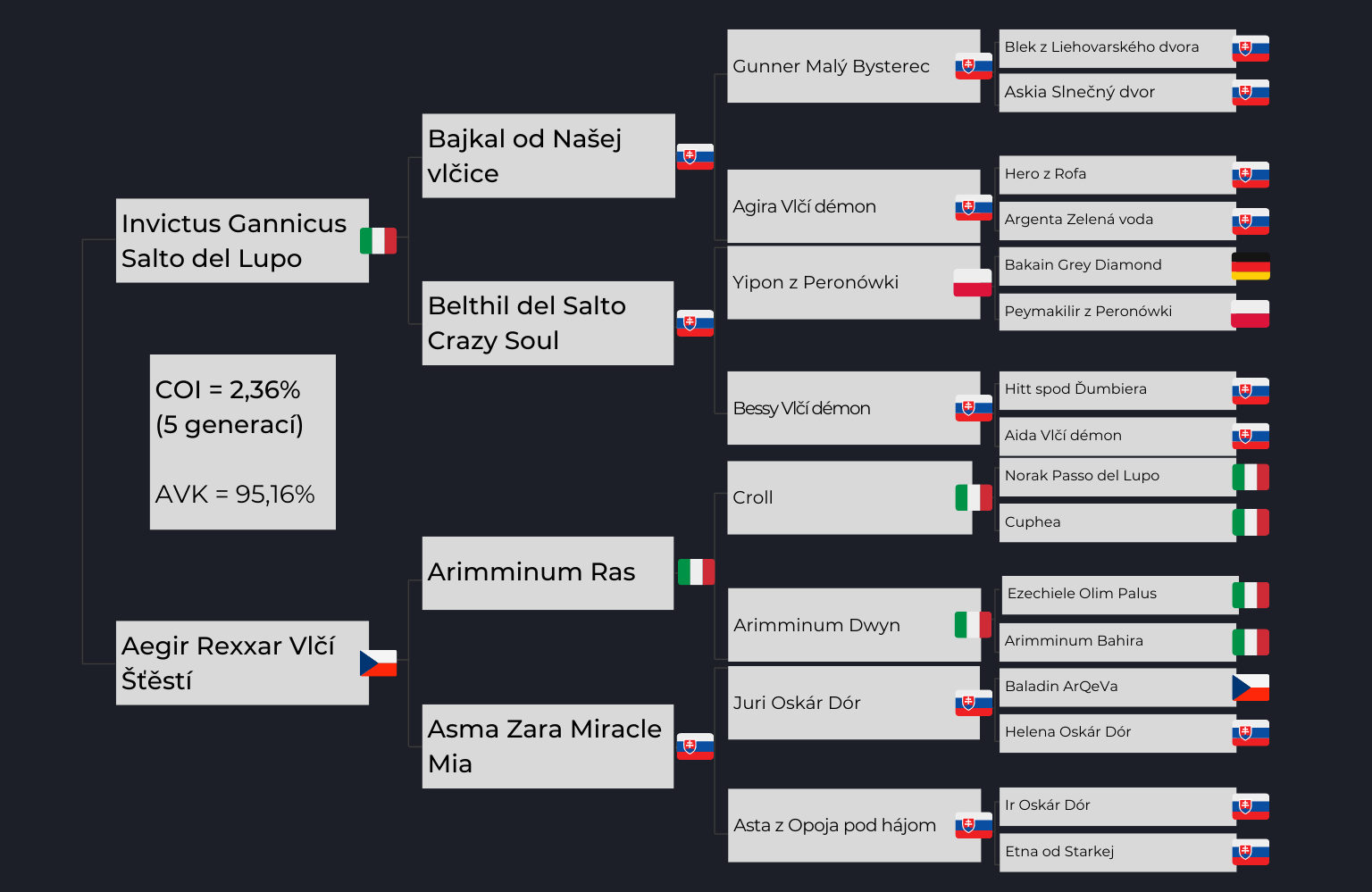The height and width of the screenshot is (892, 1372).
Task: Click the Hitt spod Ďumbiera entry
Action: click(1117, 390)
